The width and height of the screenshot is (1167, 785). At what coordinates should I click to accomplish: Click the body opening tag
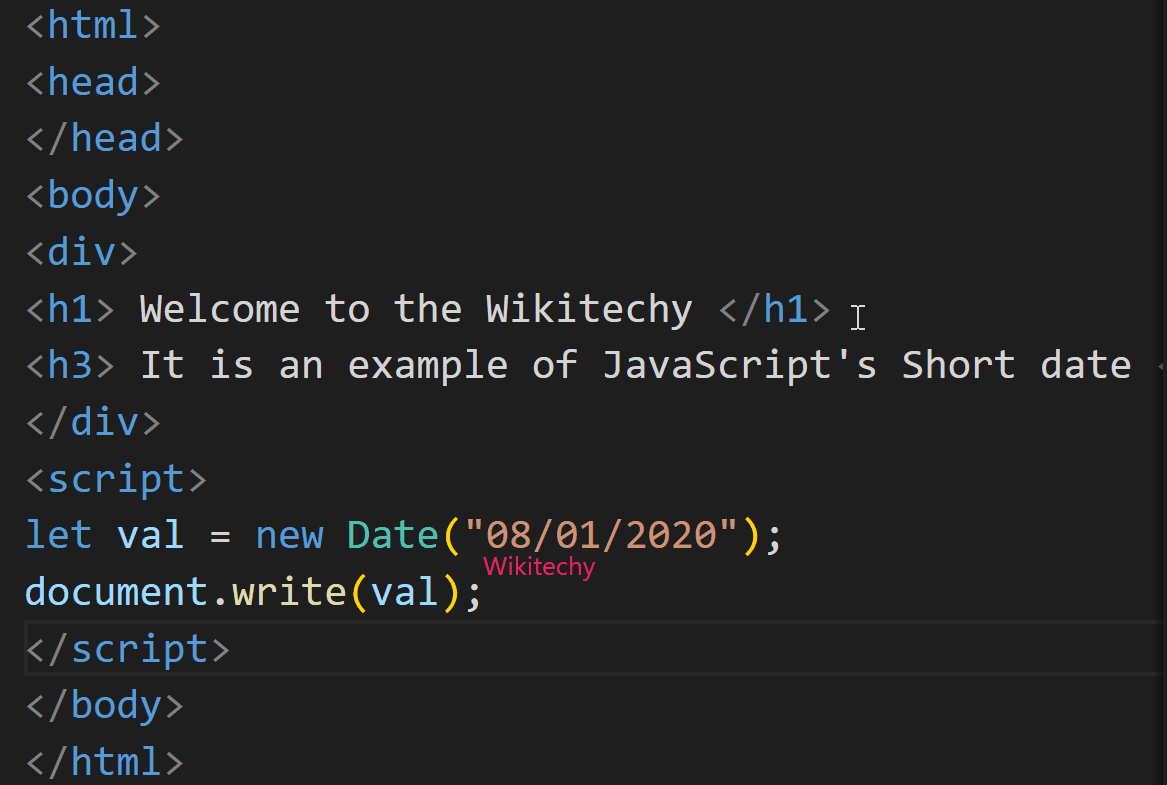pyautogui.click(x=92, y=194)
